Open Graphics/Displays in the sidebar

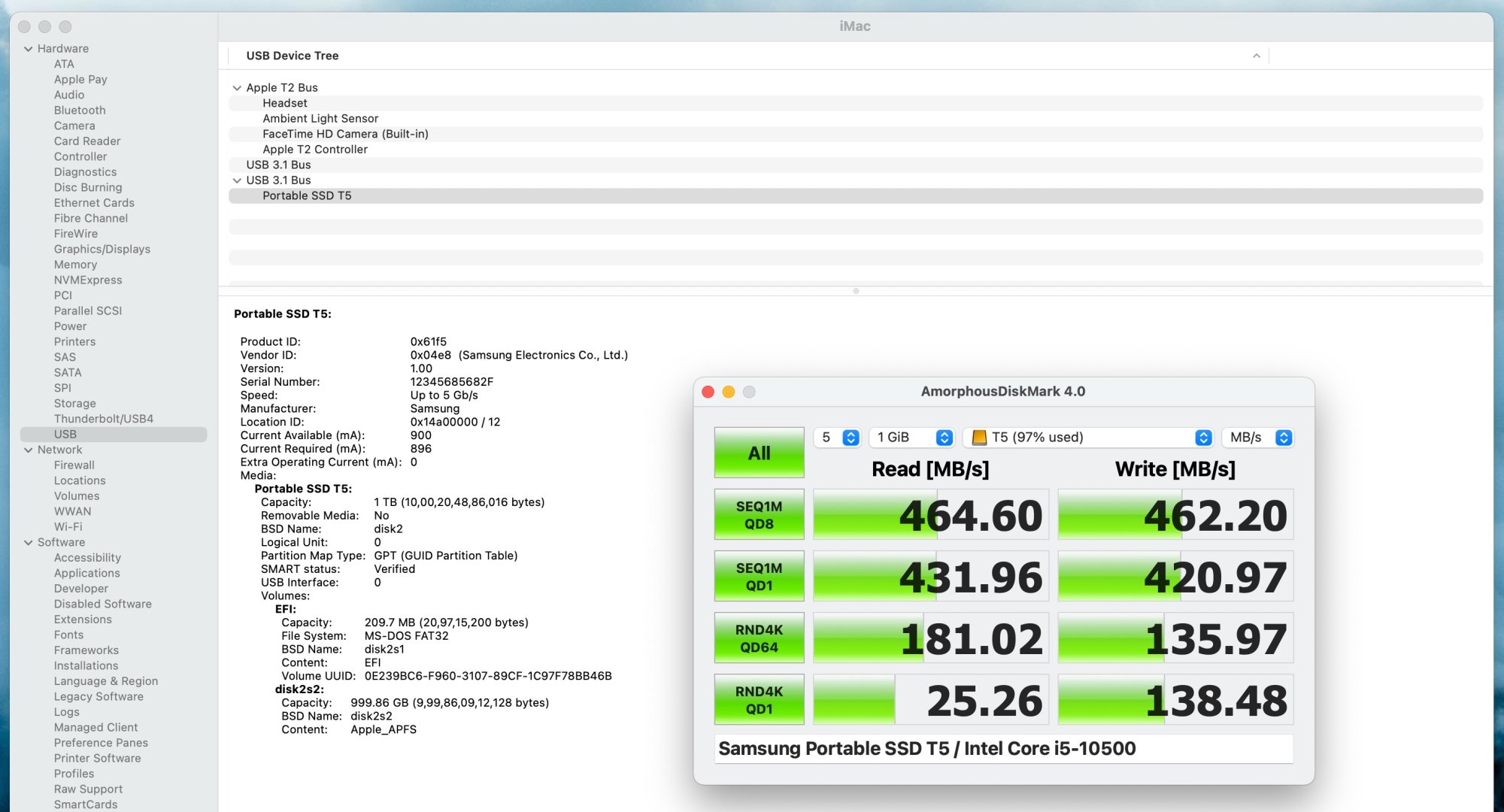(102, 249)
